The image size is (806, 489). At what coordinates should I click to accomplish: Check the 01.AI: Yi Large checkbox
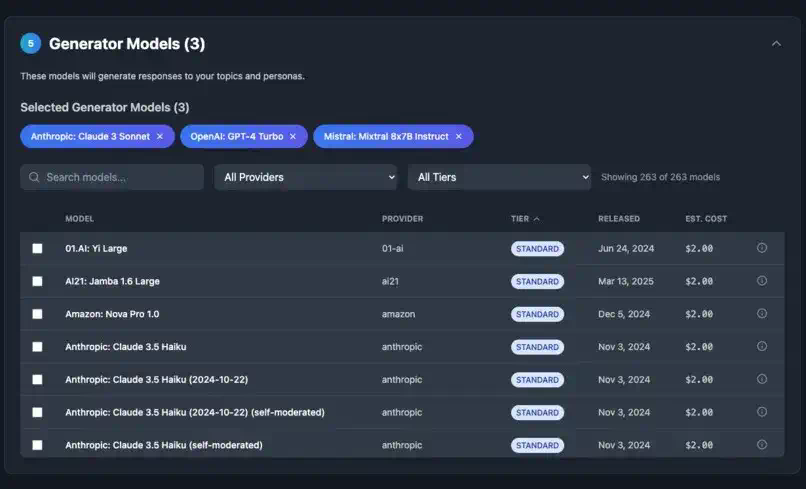point(38,248)
